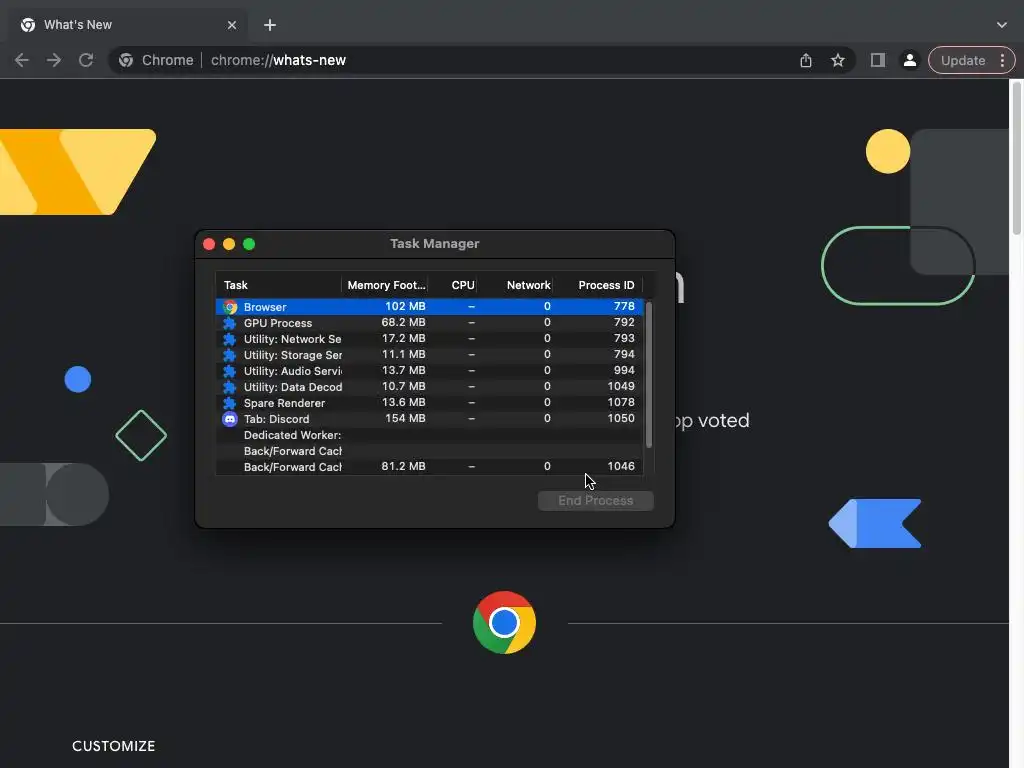Open the profile avatar menu
This screenshot has height=768, width=1024.
pyautogui.click(x=909, y=60)
